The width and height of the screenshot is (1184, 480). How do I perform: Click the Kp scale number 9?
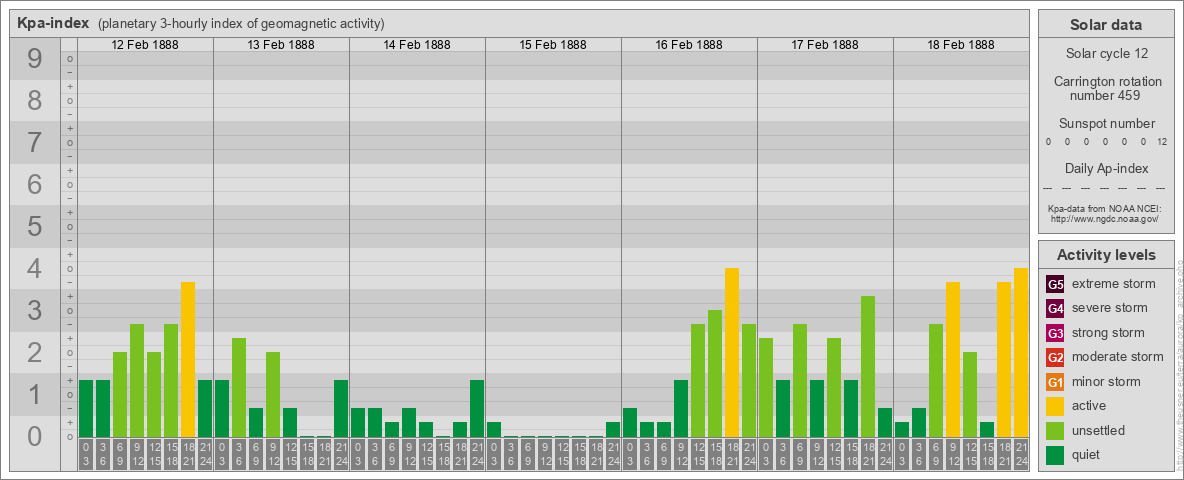pyautogui.click(x=35, y=59)
